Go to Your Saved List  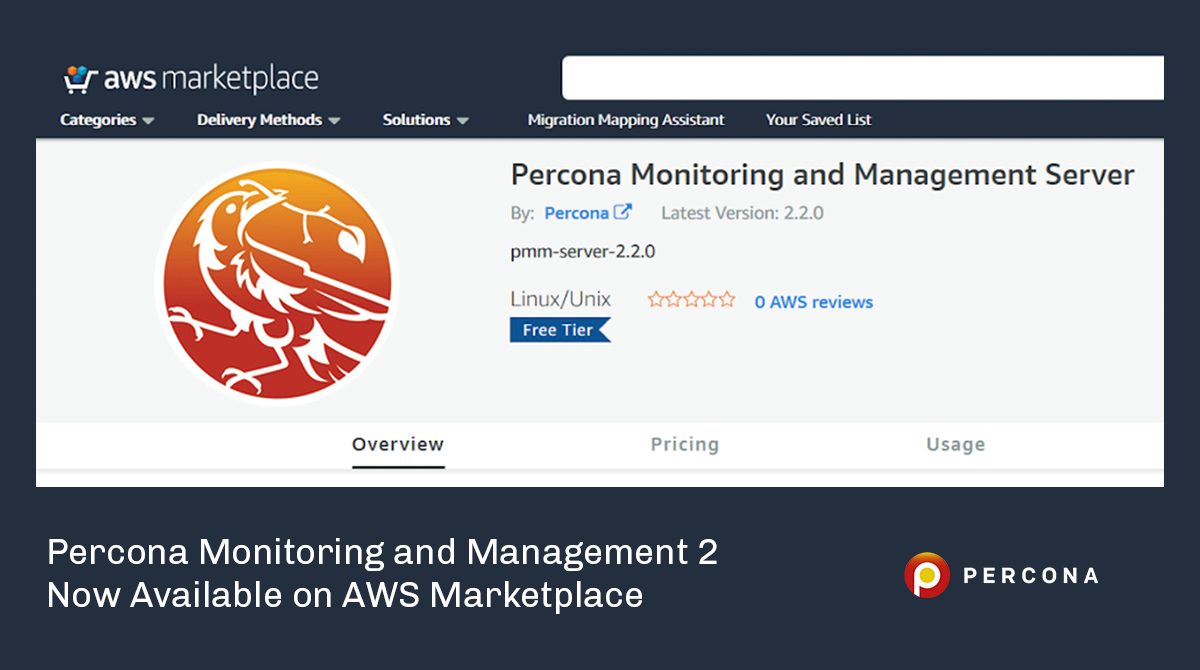[819, 120]
